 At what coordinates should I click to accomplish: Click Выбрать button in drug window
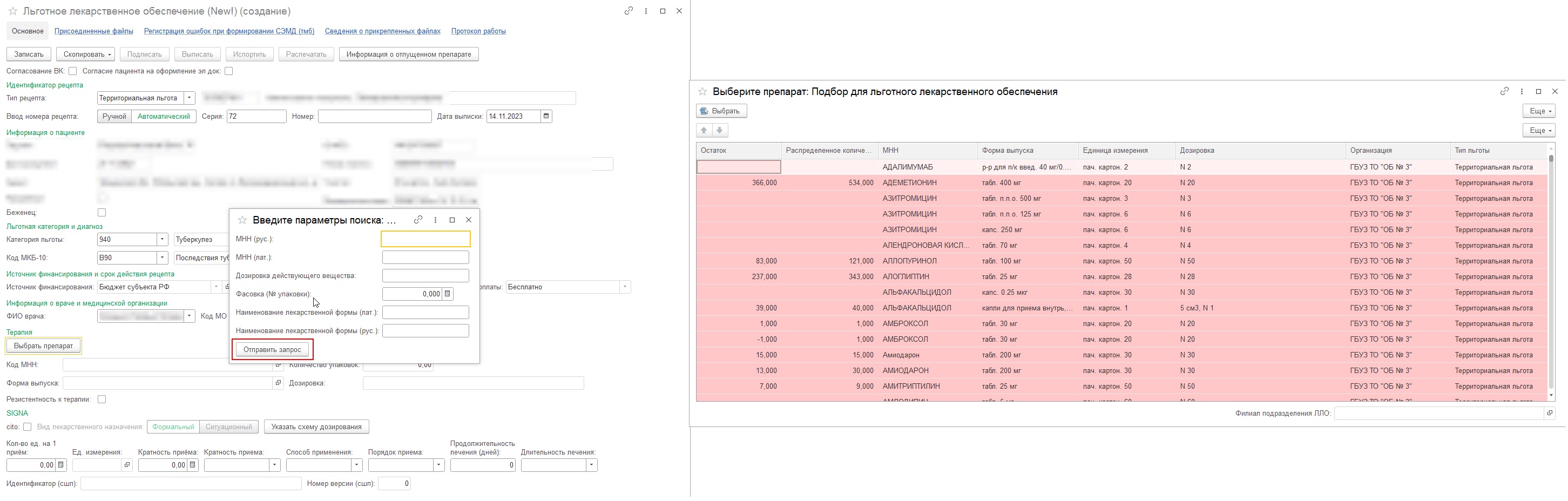click(721, 111)
